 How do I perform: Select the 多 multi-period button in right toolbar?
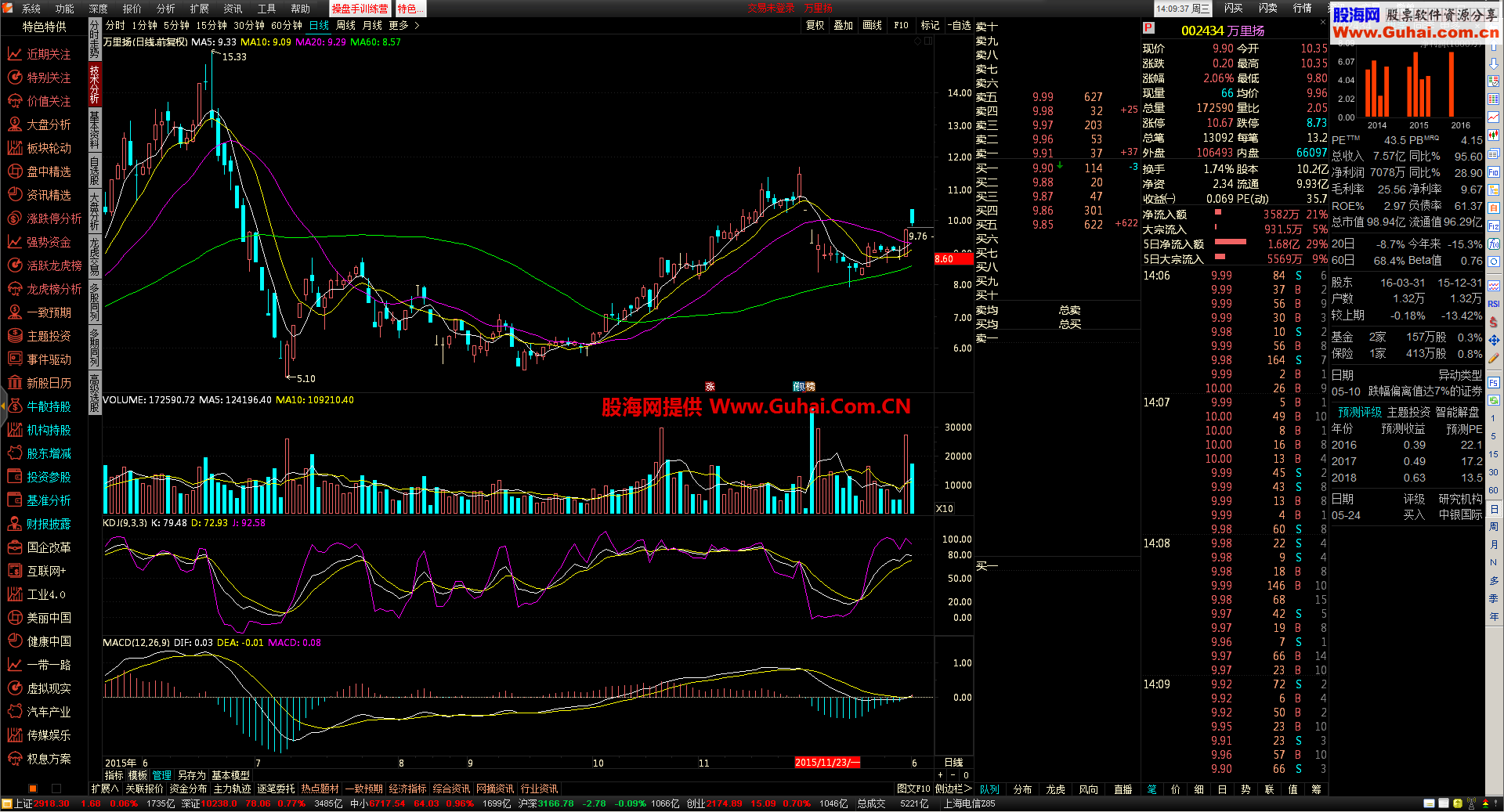1494,580
